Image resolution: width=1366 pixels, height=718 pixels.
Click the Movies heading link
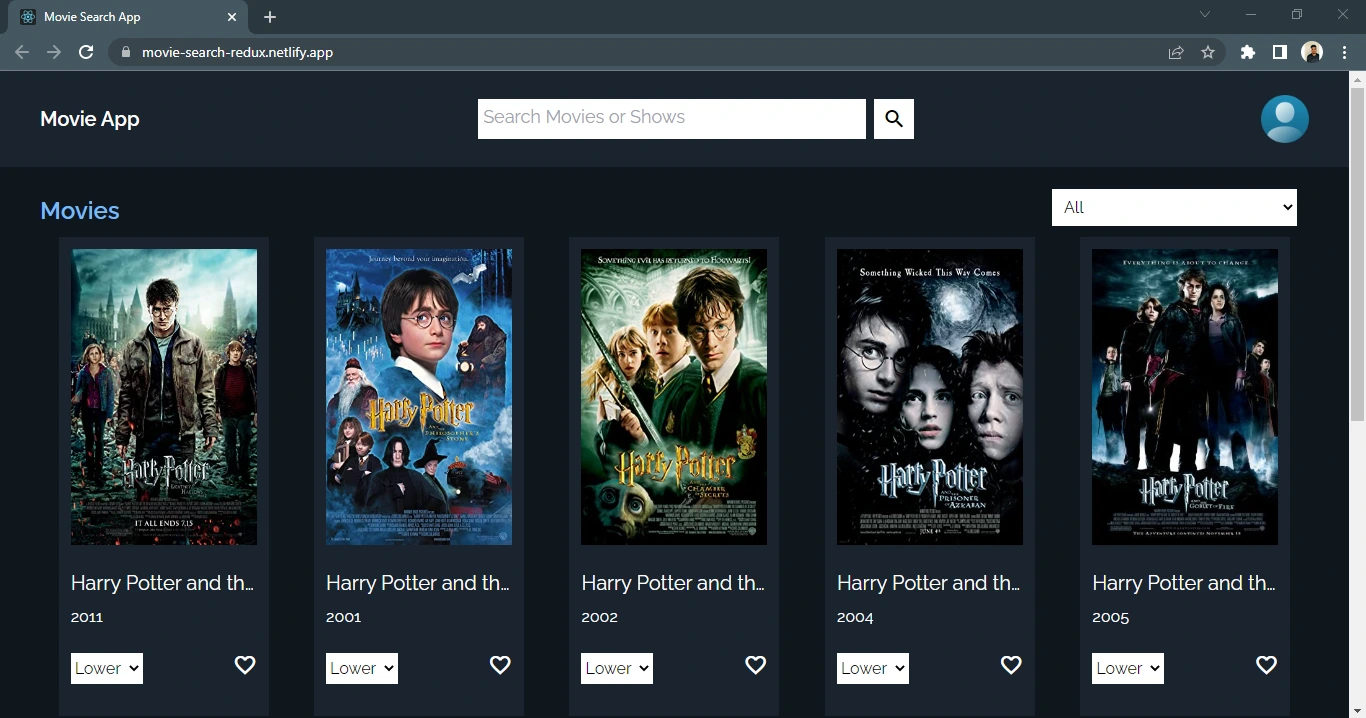coord(79,210)
